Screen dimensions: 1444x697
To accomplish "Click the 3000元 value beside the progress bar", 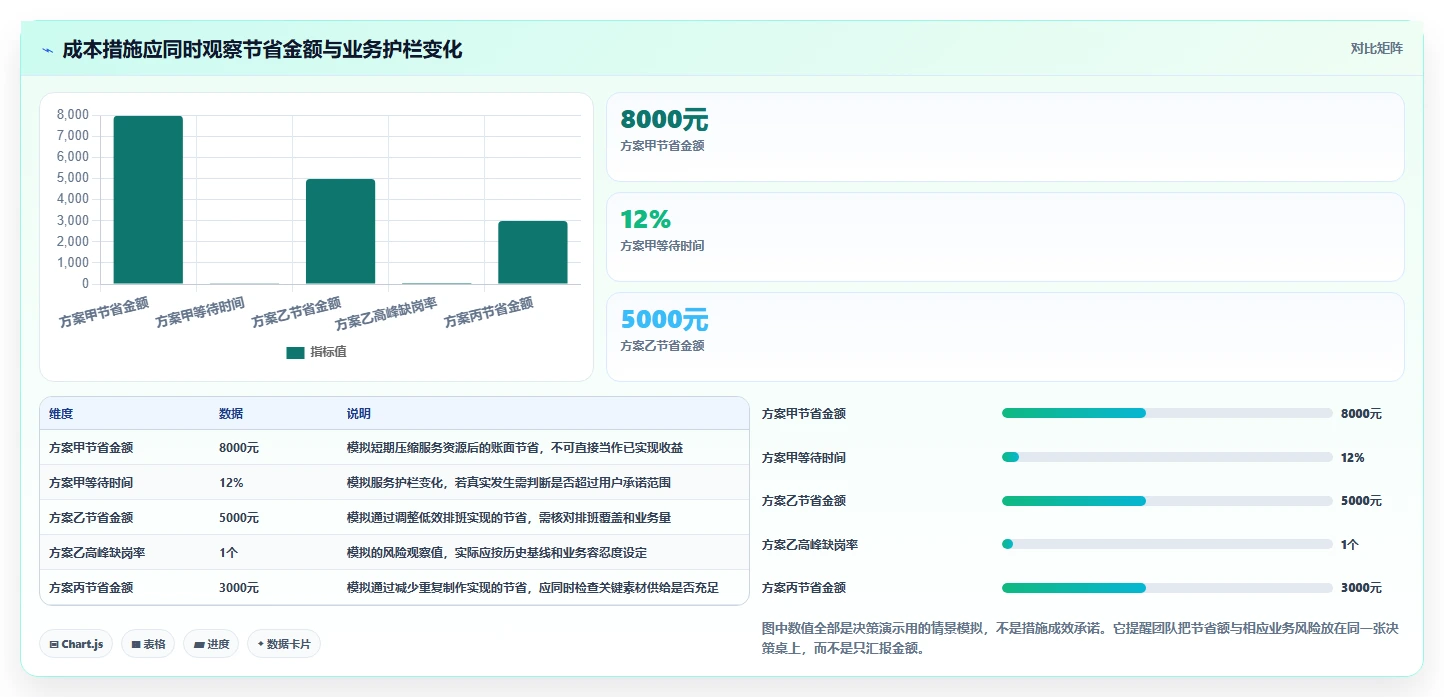I will [1361, 588].
